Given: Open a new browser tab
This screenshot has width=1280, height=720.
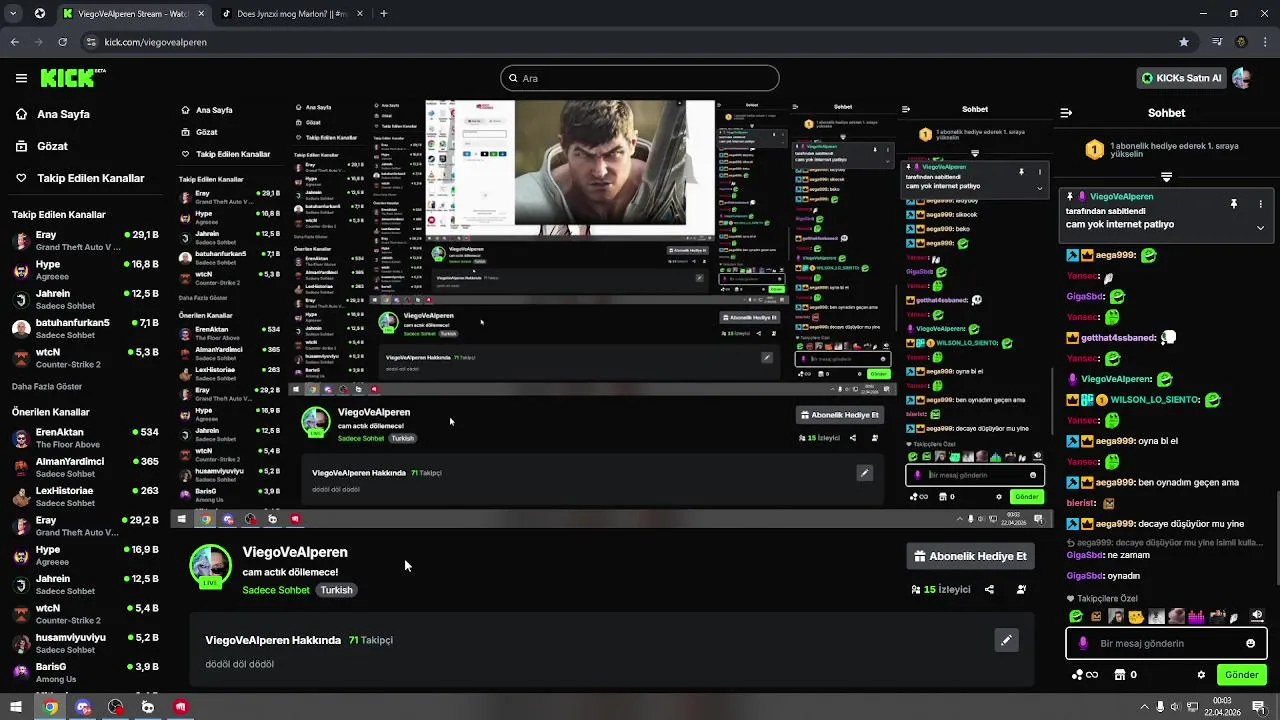Looking at the screenshot, I should [x=383, y=14].
